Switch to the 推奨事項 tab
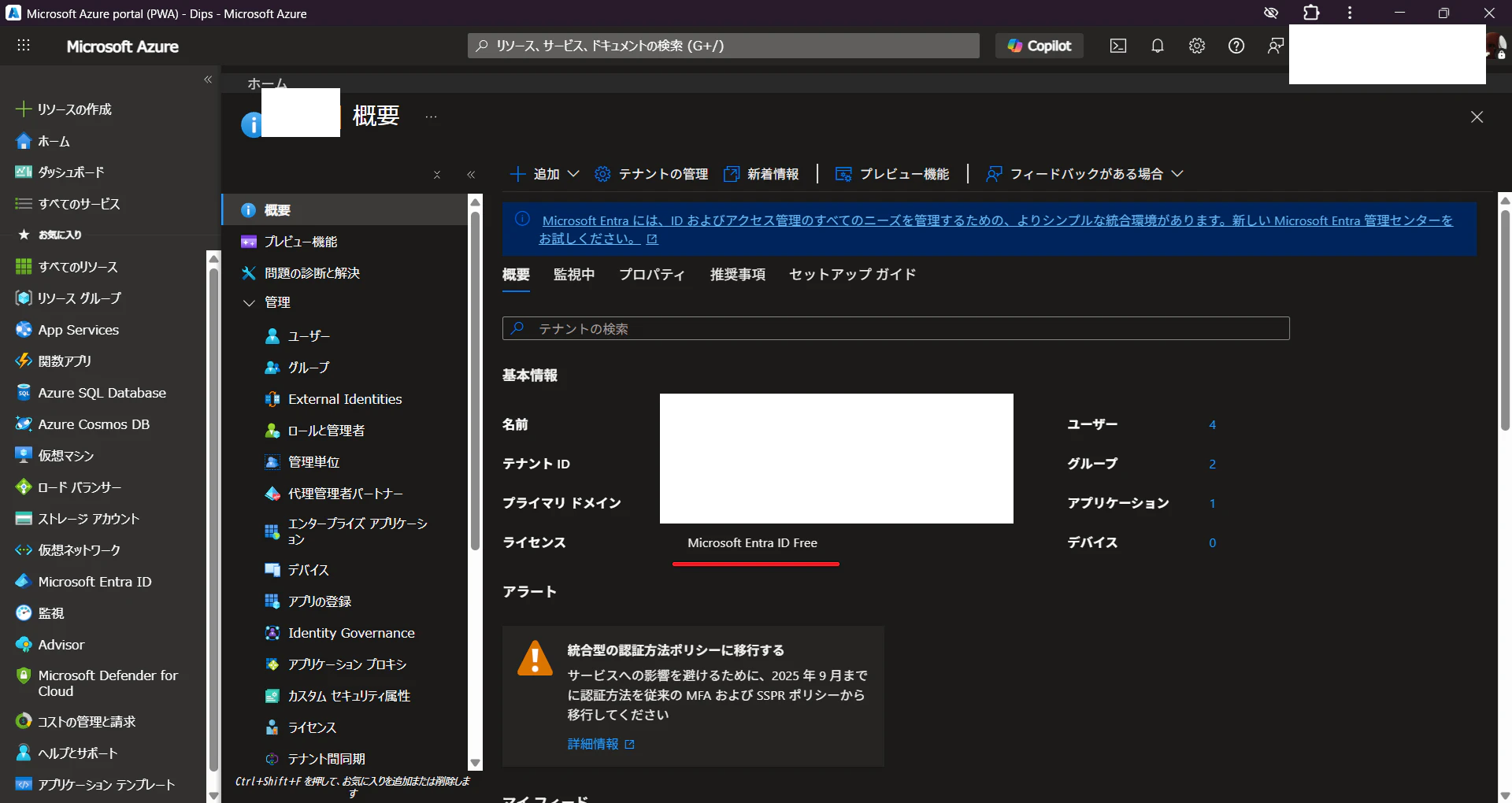The height and width of the screenshot is (803, 1512). click(x=738, y=274)
